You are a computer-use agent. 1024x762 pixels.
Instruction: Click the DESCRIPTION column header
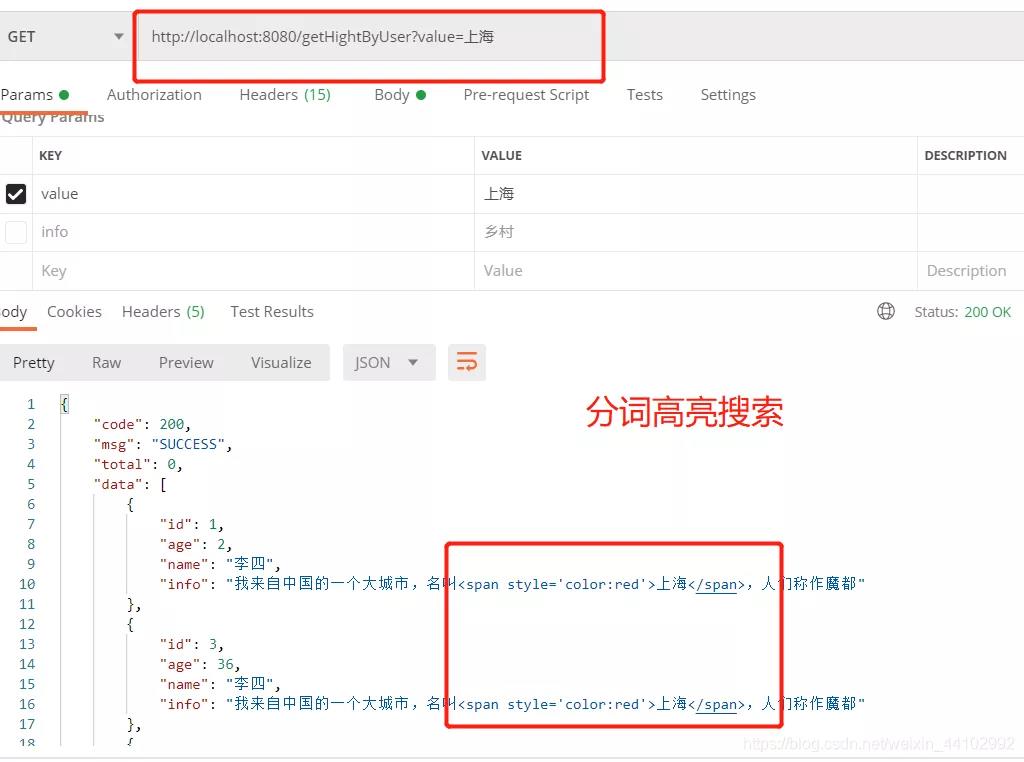pyautogui.click(x=965, y=155)
